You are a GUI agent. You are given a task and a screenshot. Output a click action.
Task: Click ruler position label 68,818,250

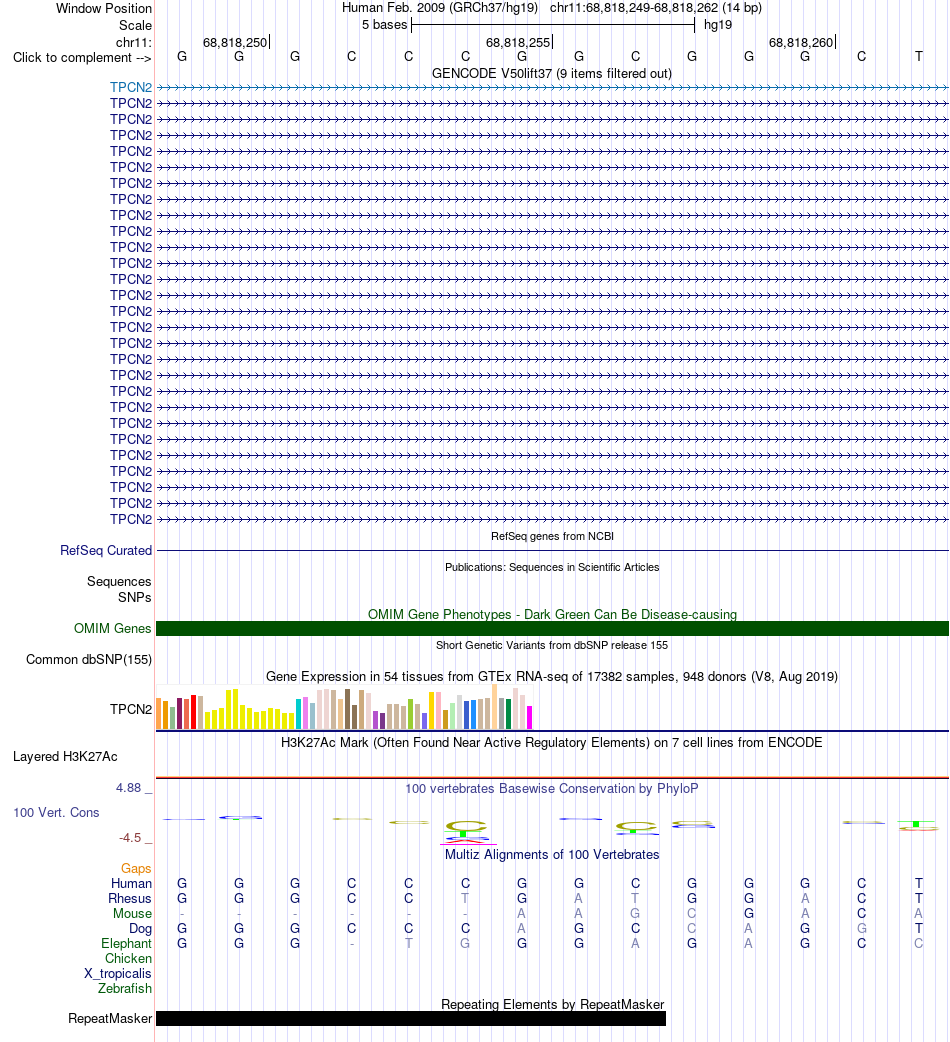click(x=235, y=43)
